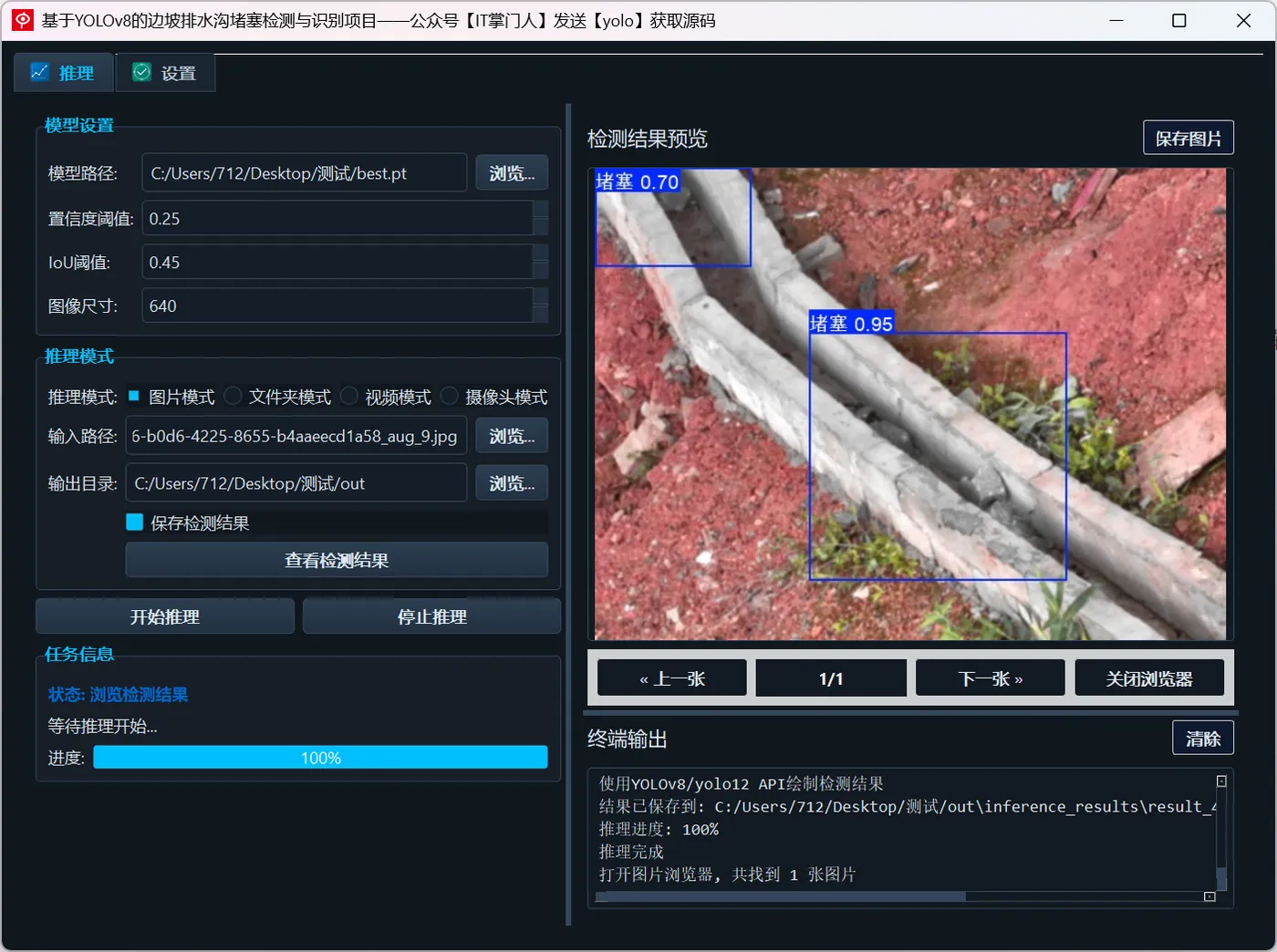Click terminal line 推理进度: 100%
The width and height of the screenshot is (1277, 952).
(659, 829)
